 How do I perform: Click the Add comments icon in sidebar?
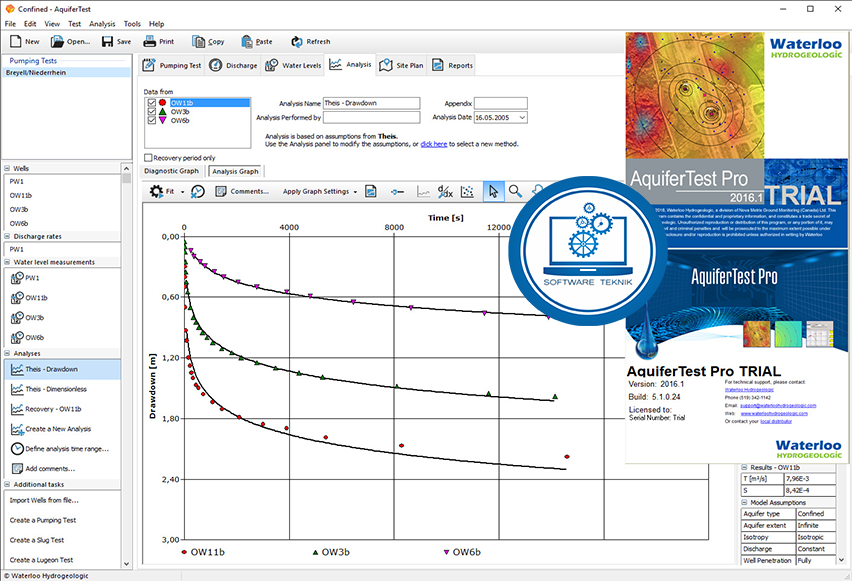tap(17, 468)
